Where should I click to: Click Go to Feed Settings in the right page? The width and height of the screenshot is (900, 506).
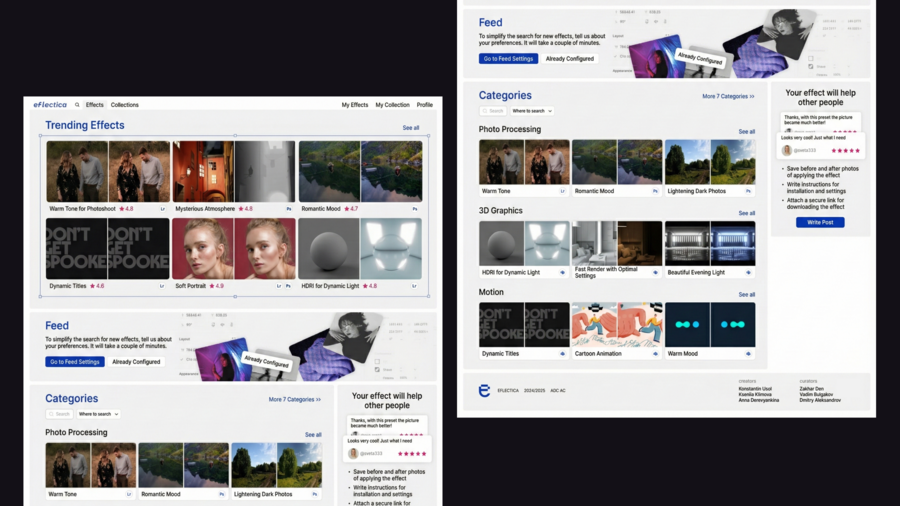pyautogui.click(x=509, y=59)
